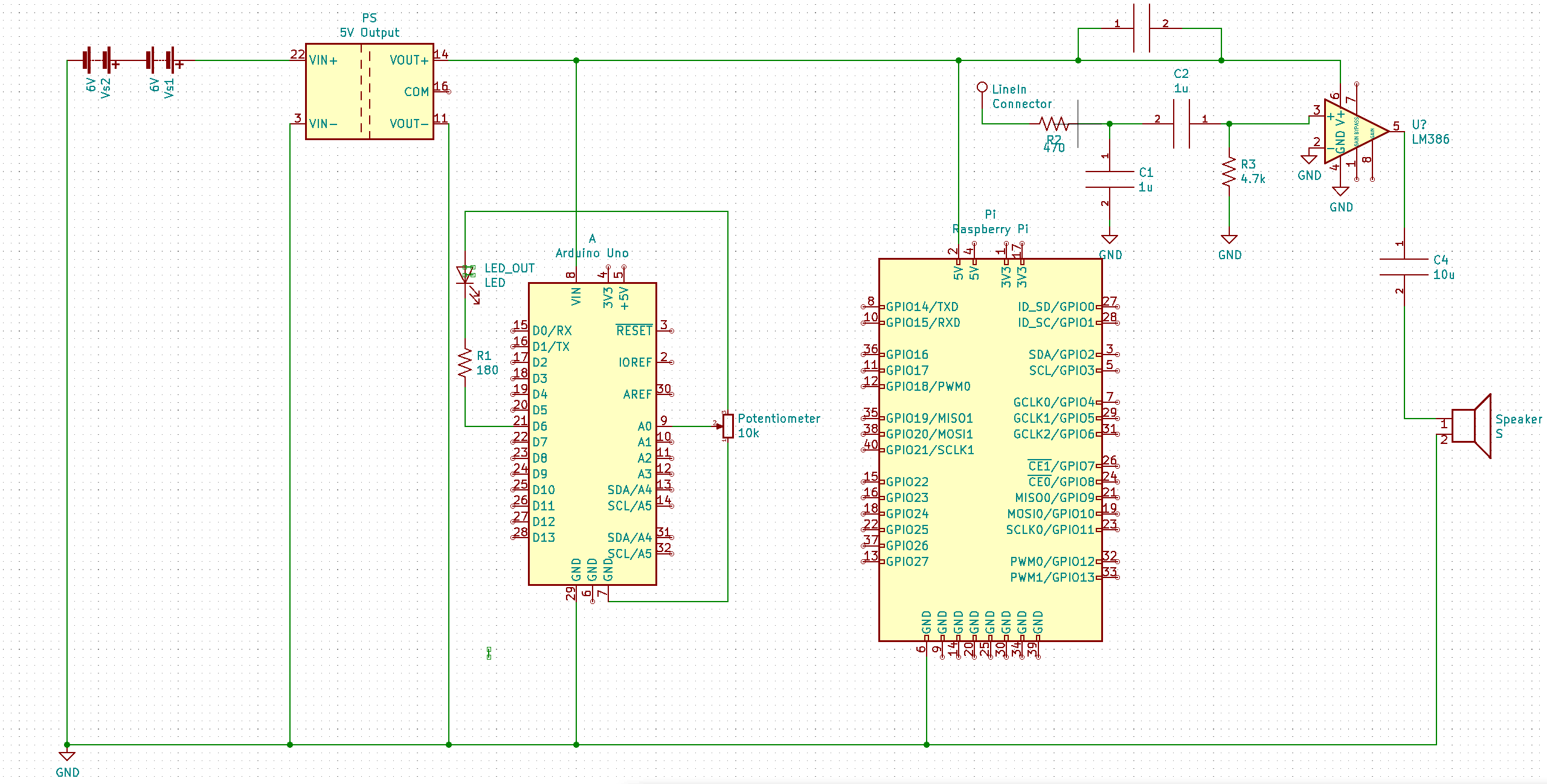
Task: Click the U? LM386 reference text
Action: (1430, 132)
